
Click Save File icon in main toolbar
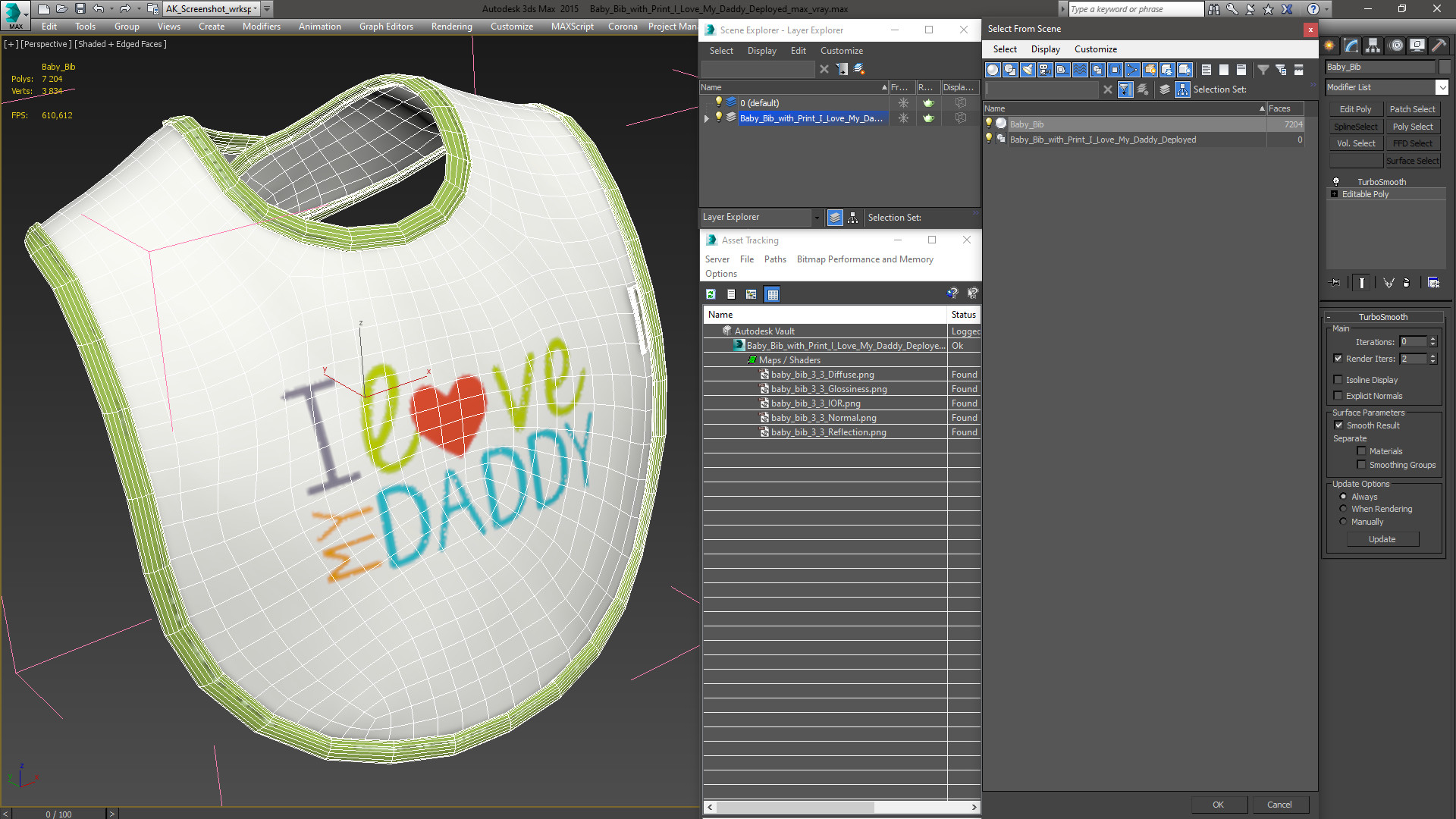80,9
